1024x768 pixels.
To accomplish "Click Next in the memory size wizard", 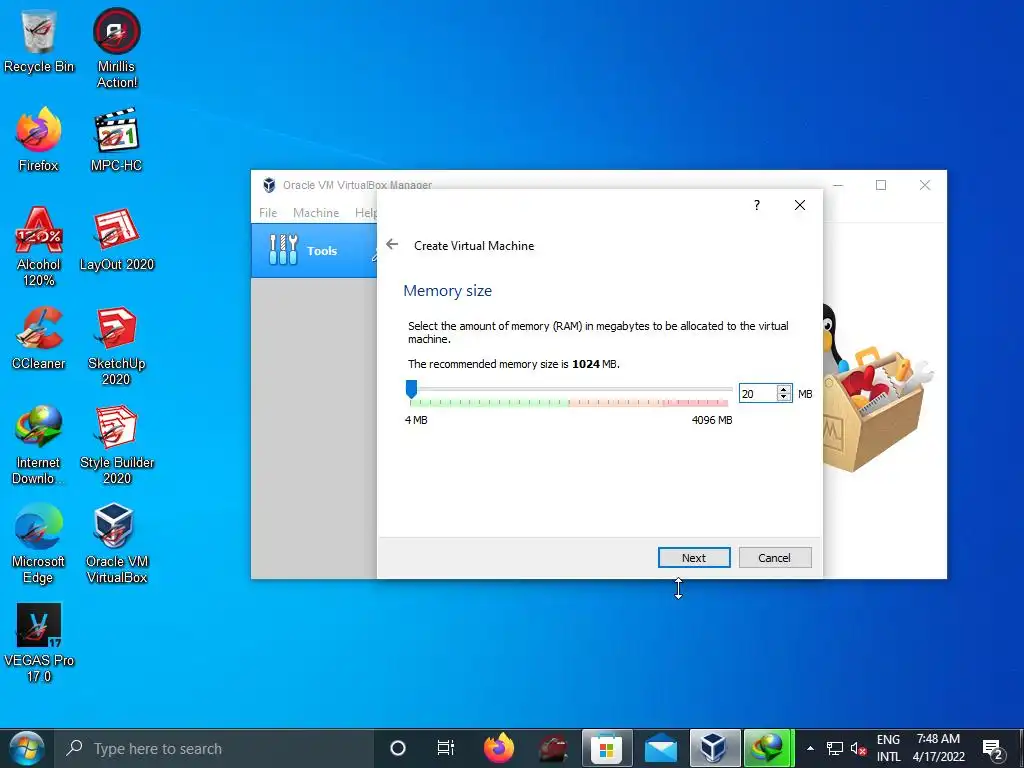I will point(694,558).
